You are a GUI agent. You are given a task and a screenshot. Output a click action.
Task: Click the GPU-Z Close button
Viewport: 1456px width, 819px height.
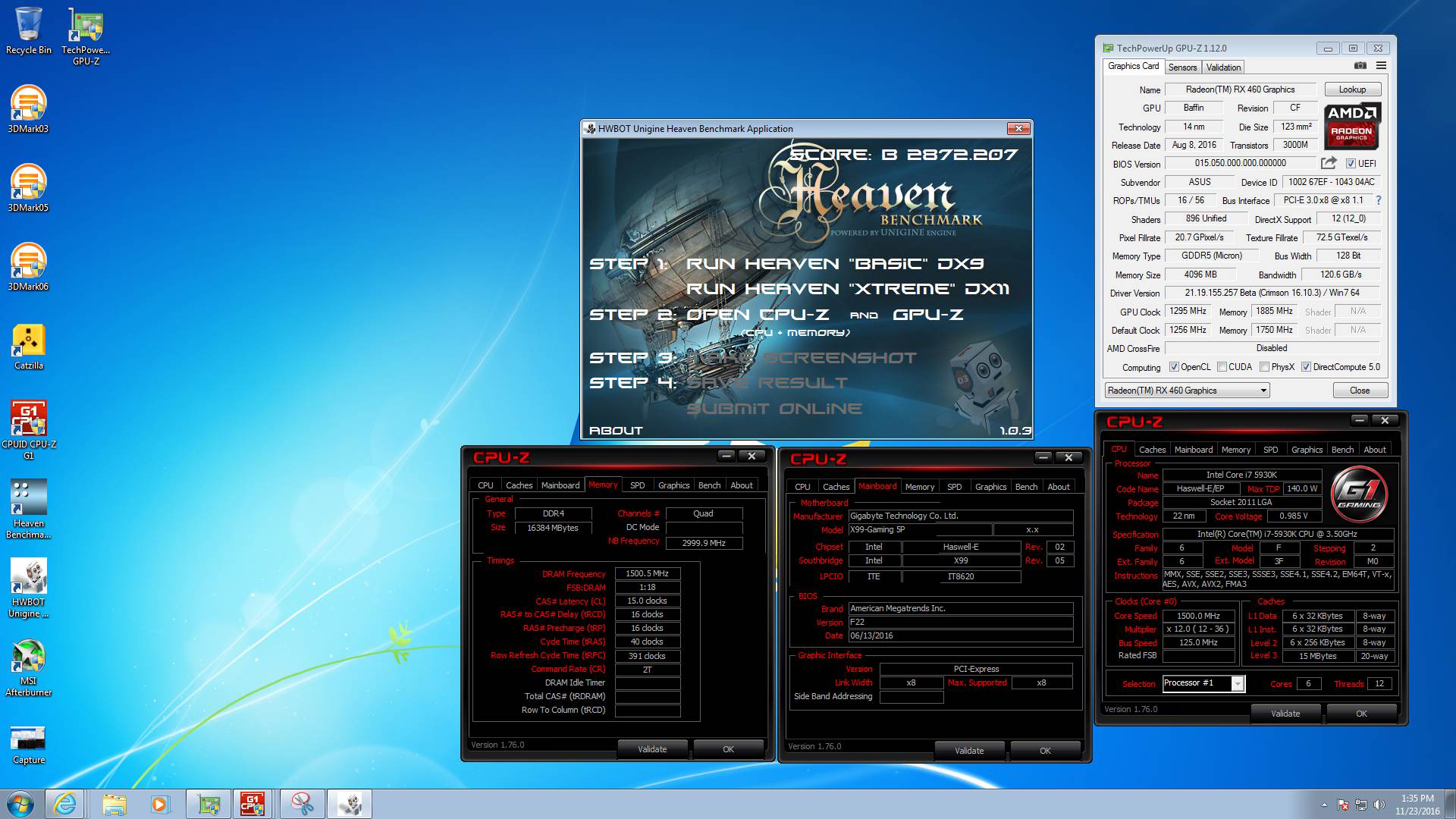click(x=1360, y=391)
